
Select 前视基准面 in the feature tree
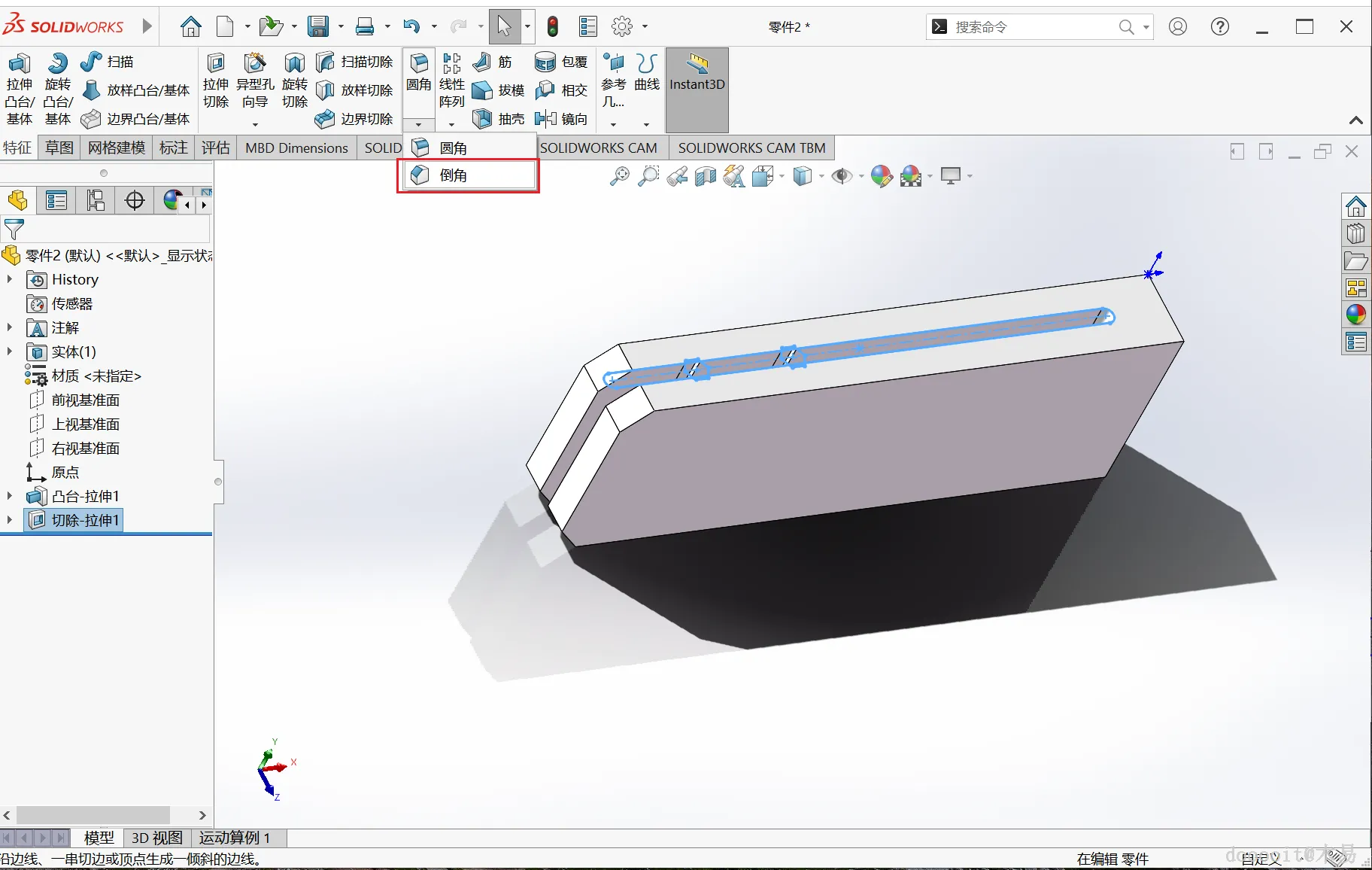(x=85, y=400)
